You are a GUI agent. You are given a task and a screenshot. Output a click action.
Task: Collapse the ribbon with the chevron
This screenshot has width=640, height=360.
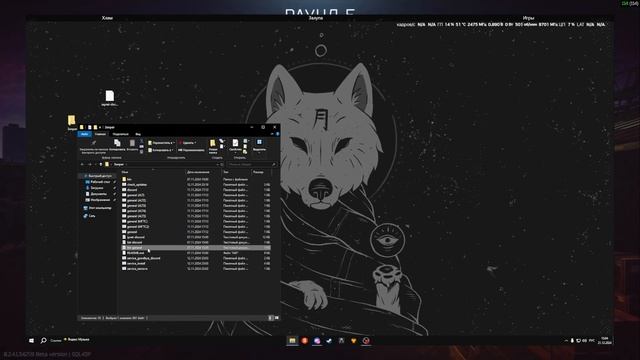(272, 134)
